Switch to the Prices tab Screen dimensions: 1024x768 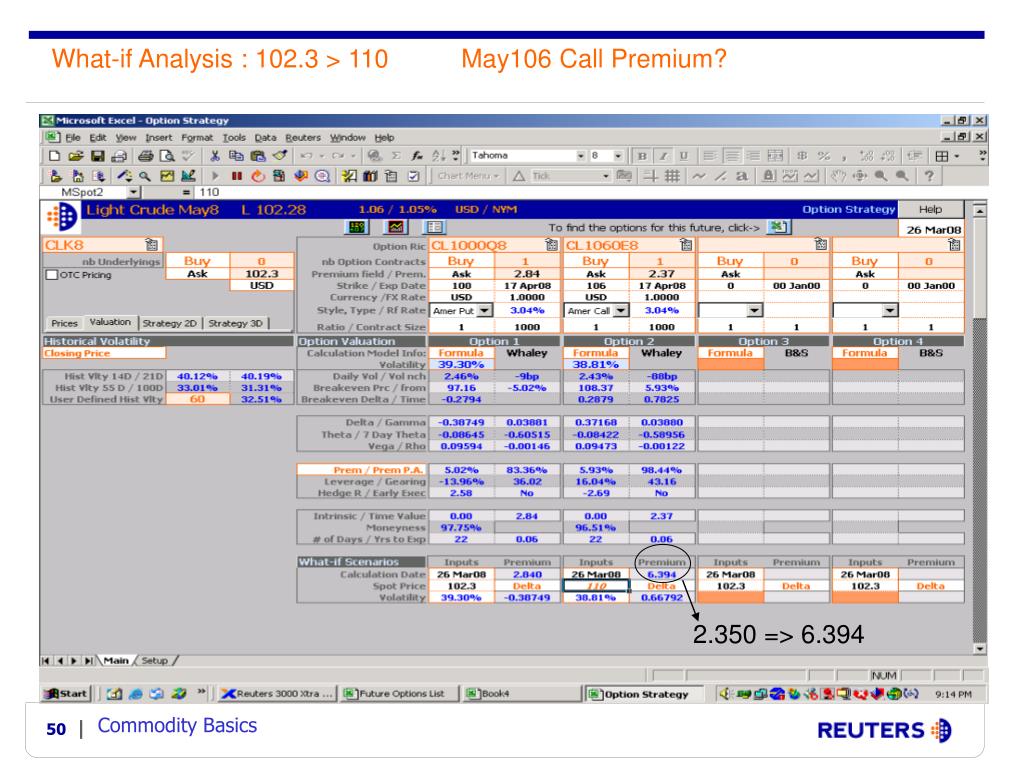pos(64,323)
